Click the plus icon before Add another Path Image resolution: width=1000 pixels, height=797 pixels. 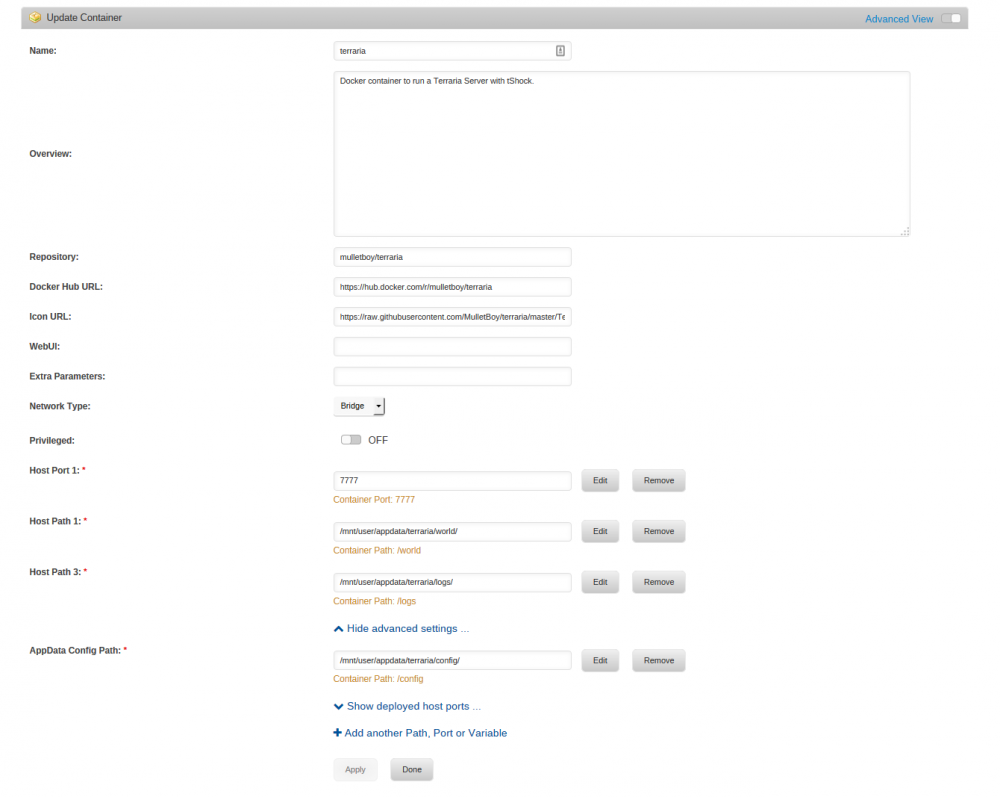pos(337,733)
